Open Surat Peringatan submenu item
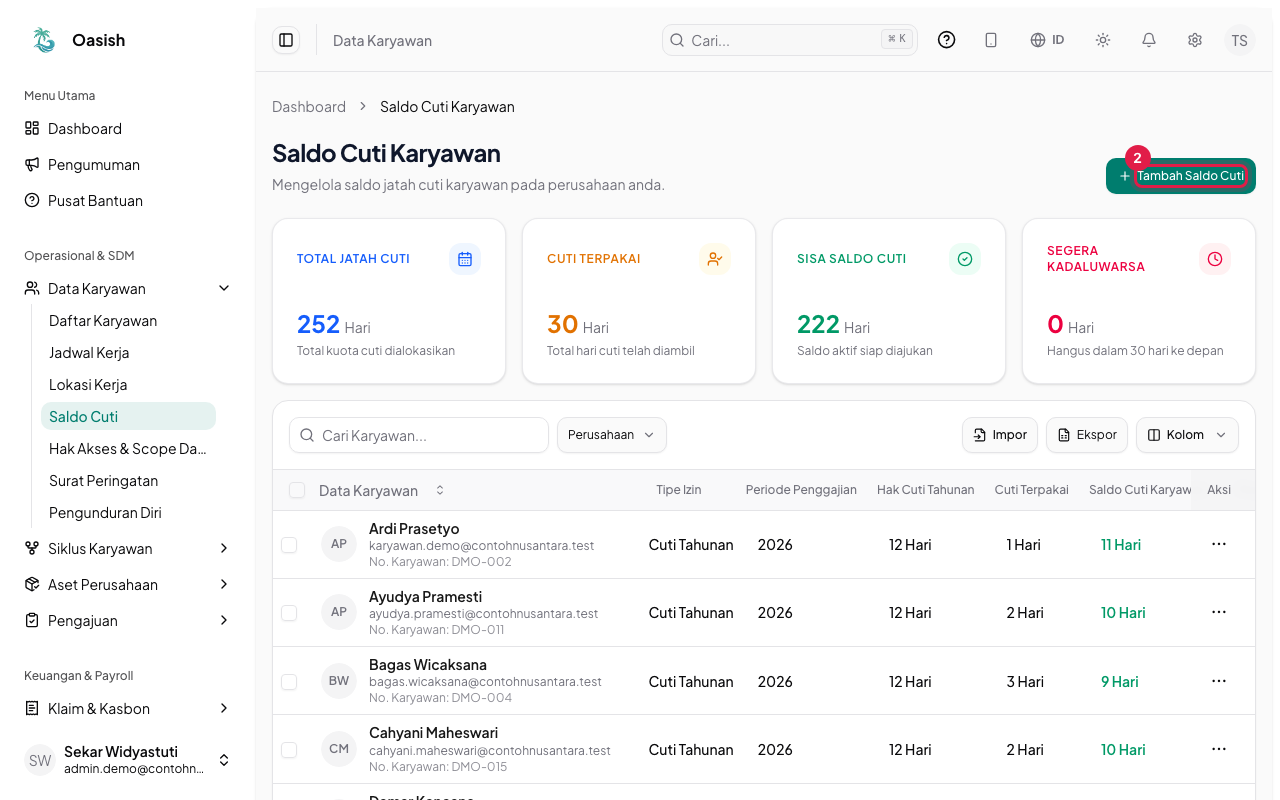Screen dimensions: 1280x800 pyautogui.click(x=128, y=480)
